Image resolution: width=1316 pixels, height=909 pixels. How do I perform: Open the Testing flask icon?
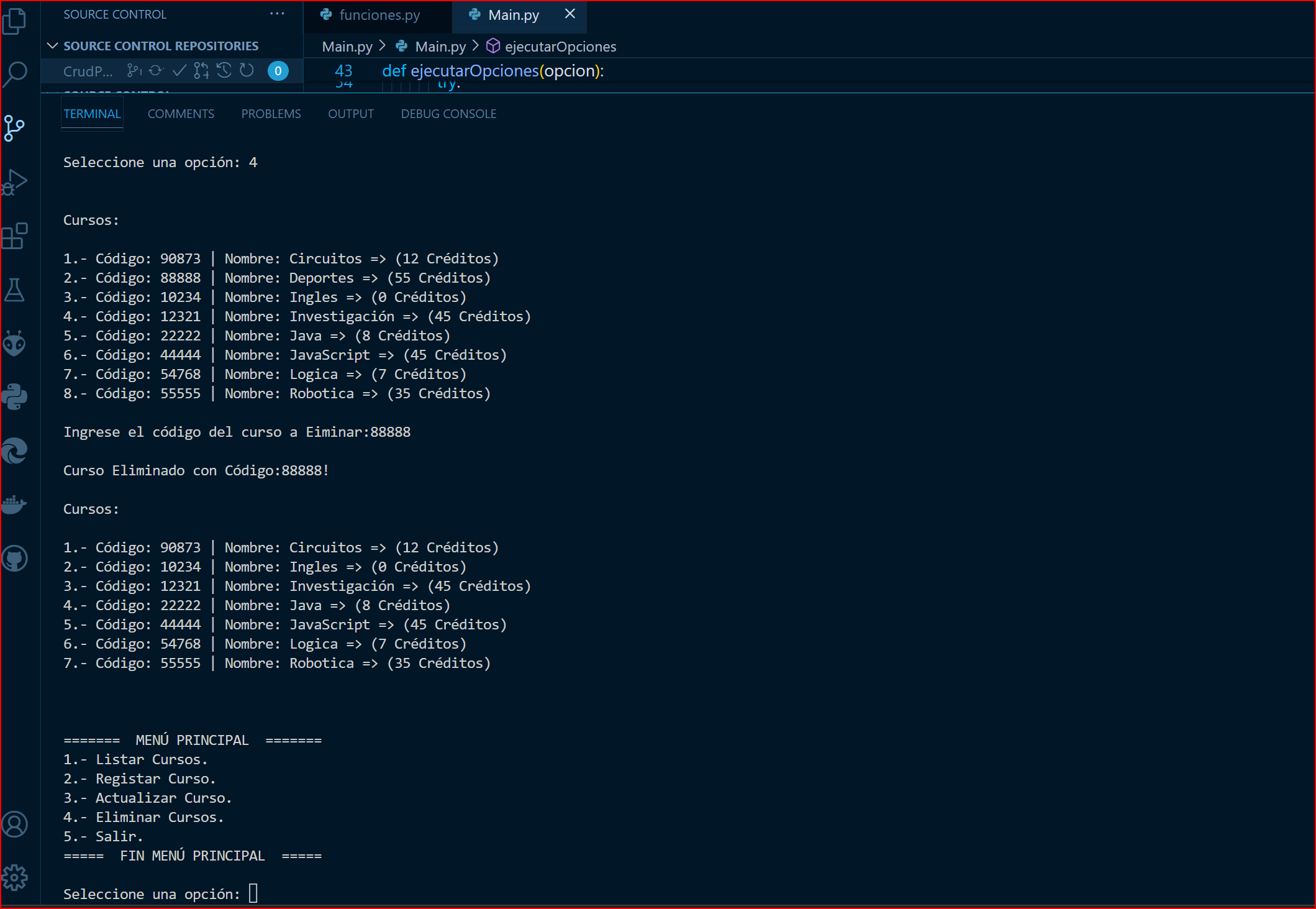[14, 290]
